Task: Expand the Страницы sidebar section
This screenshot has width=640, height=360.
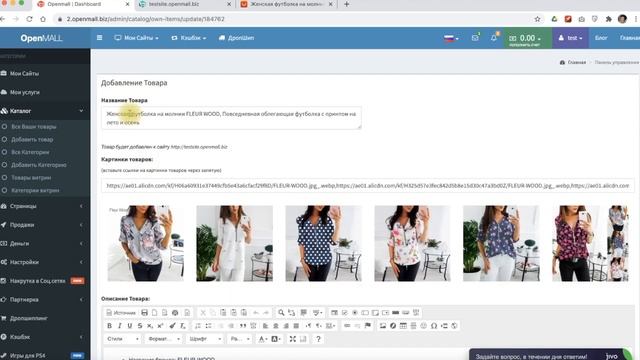Action: coord(45,206)
